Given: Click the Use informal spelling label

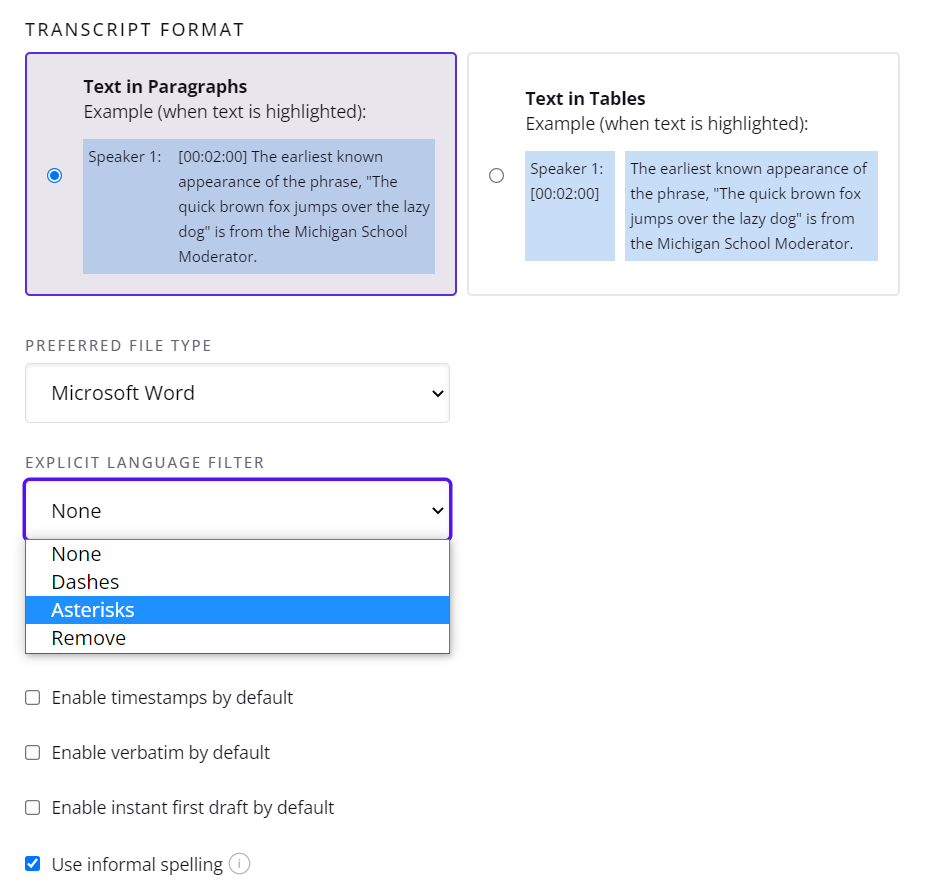Looking at the screenshot, I should (x=137, y=864).
